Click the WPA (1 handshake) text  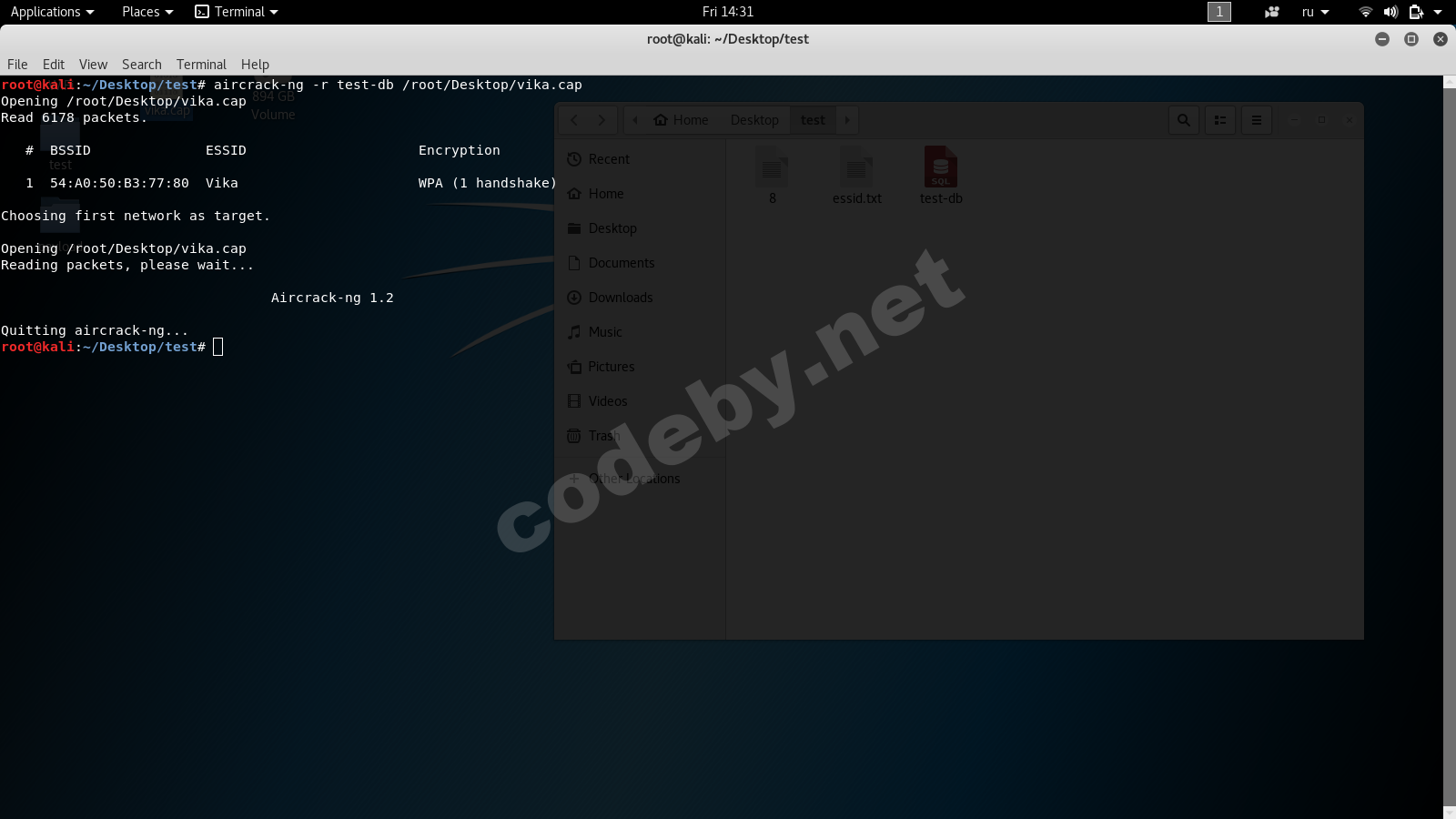pyautogui.click(x=488, y=183)
